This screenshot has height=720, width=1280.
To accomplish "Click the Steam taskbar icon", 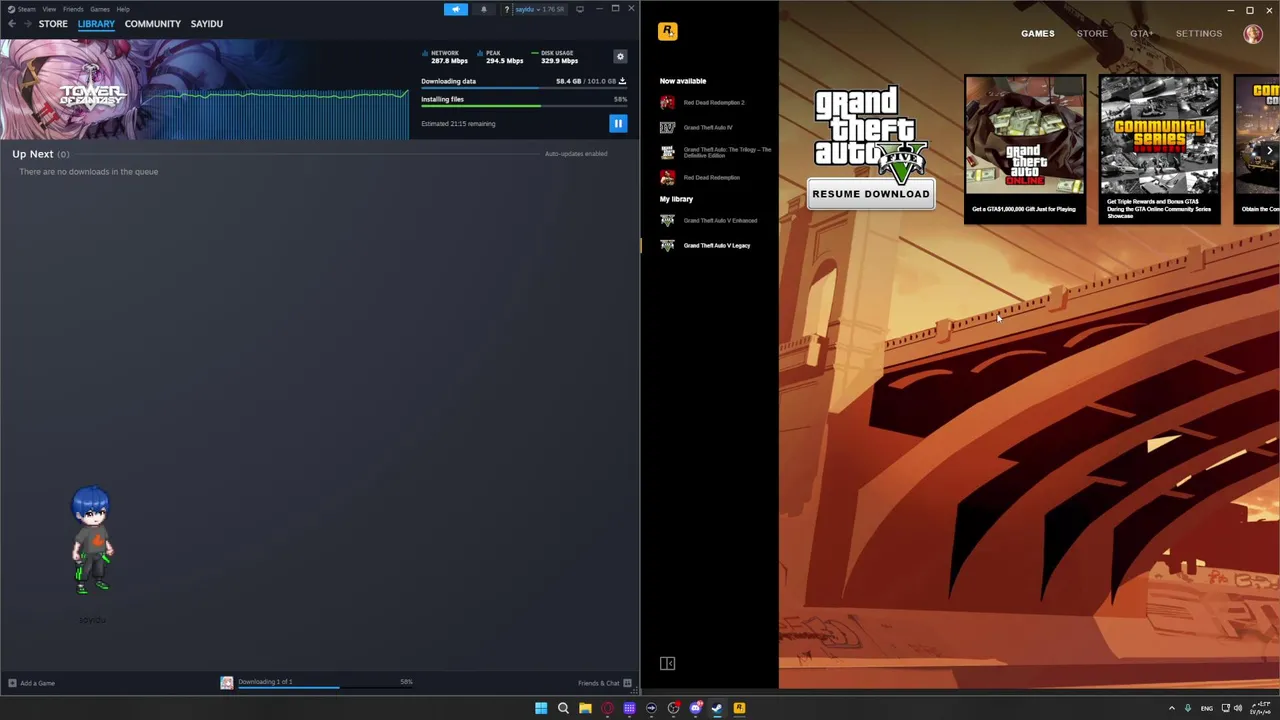I will (717, 708).
